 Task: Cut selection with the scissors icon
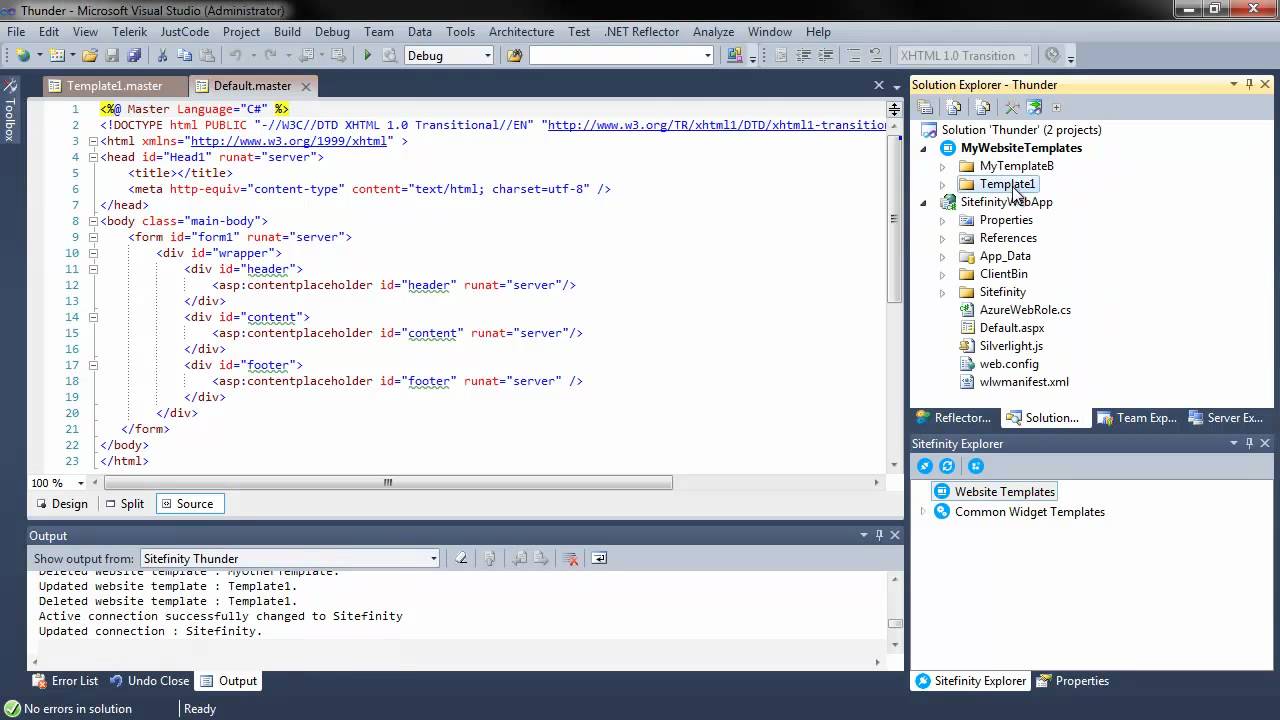click(x=162, y=56)
